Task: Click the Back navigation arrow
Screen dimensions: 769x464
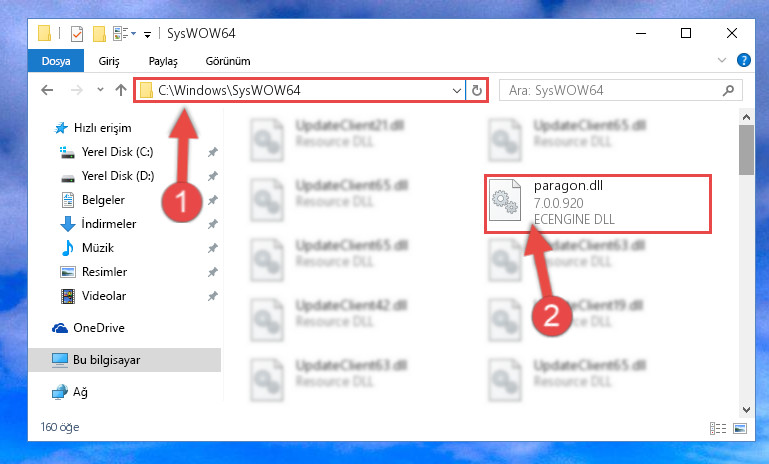Action: [47, 90]
